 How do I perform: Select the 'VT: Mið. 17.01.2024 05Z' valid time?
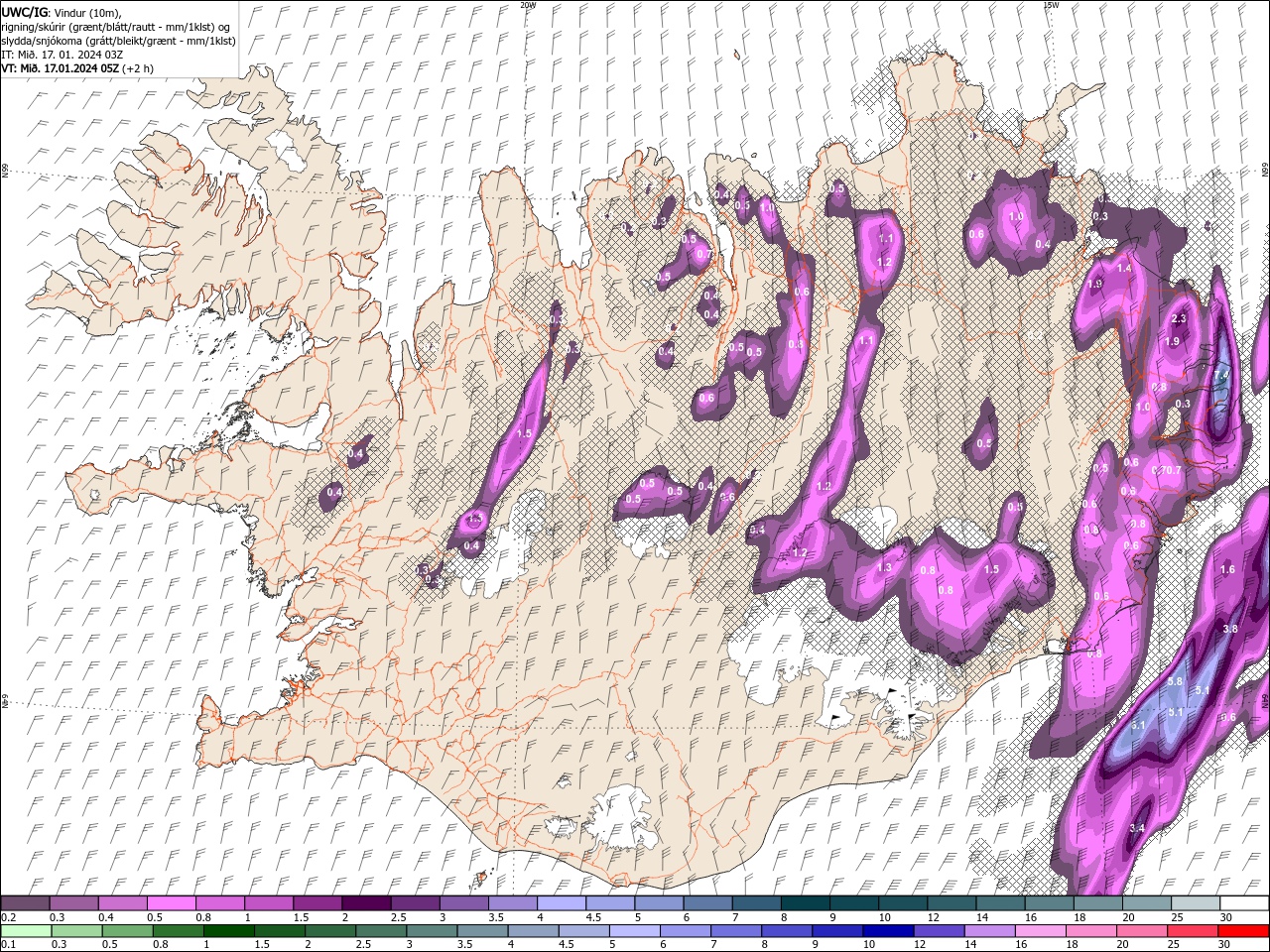61,68
